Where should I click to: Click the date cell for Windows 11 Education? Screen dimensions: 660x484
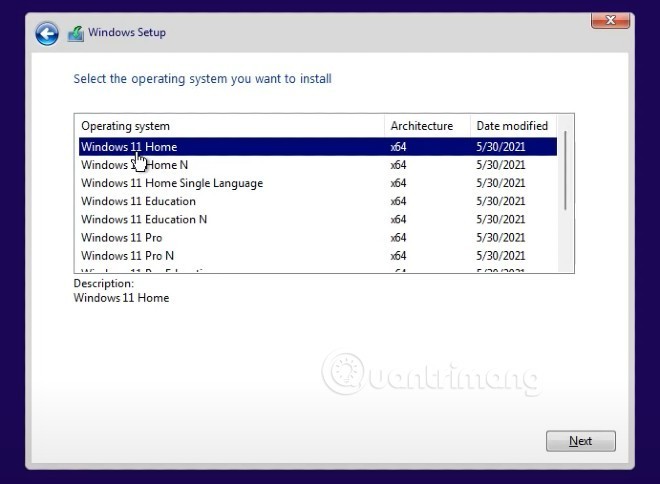pyautogui.click(x=500, y=201)
